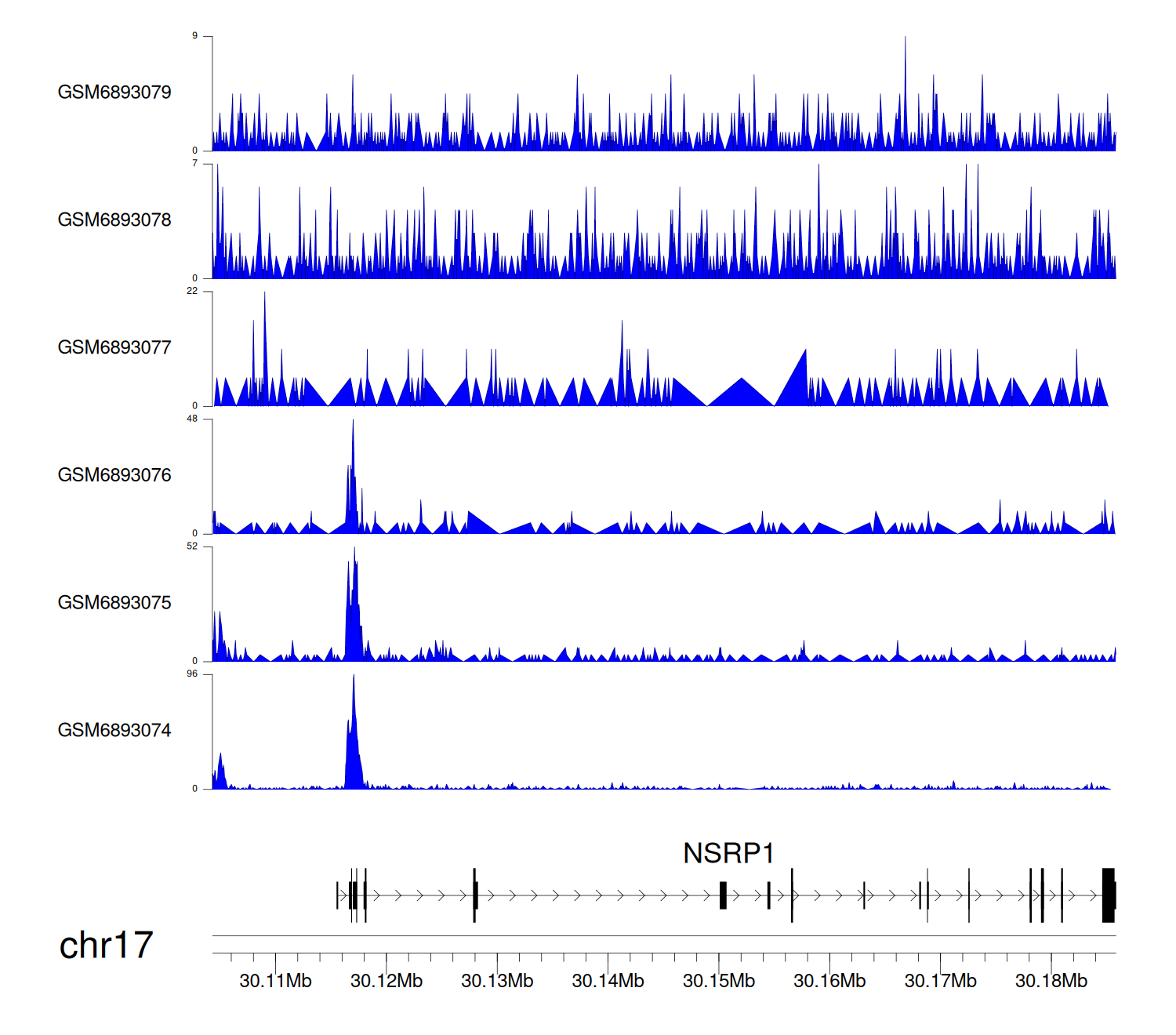This screenshot has height=1035, width=1176.
Task: Select the GSM6893076 track label
Action: pos(114,475)
